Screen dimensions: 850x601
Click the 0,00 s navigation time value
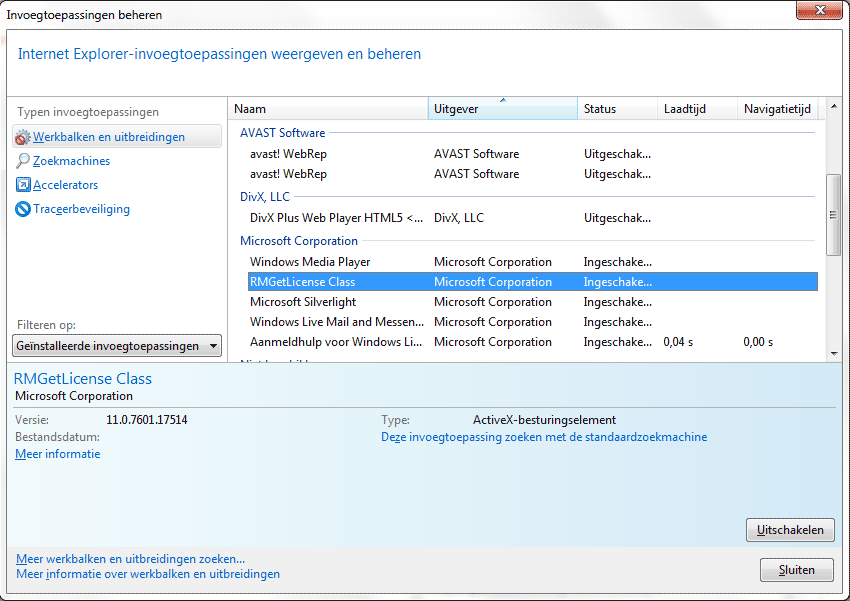tap(758, 342)
